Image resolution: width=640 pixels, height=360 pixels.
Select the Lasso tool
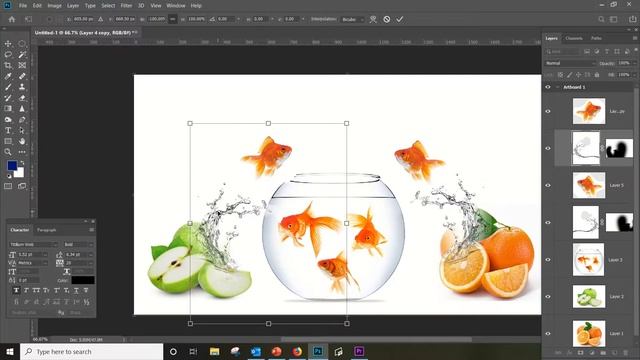pyautogui.click(x=8, y=54)
